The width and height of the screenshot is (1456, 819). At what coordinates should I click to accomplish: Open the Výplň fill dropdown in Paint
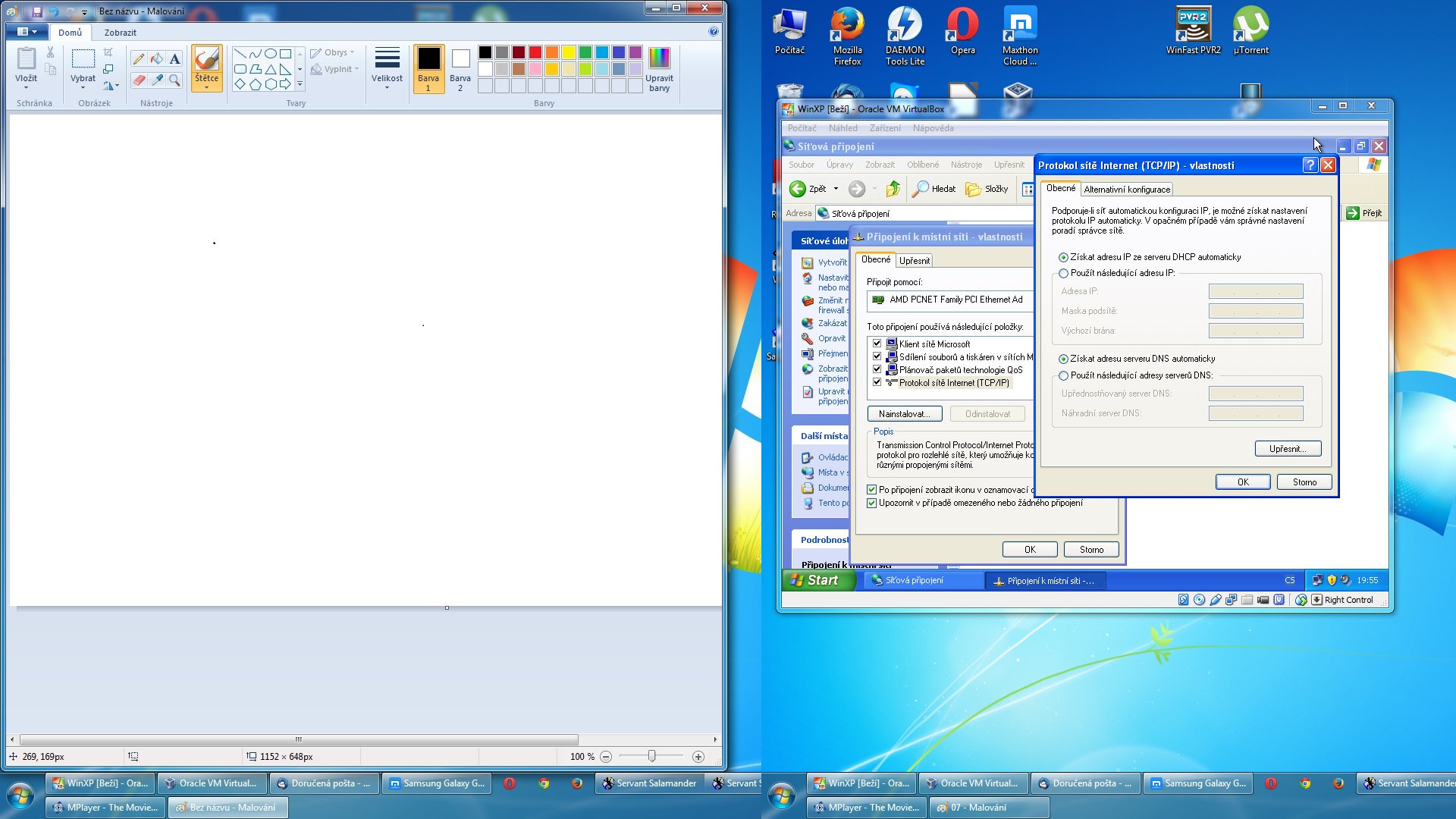pyautogui.click(x=334, y=69)
